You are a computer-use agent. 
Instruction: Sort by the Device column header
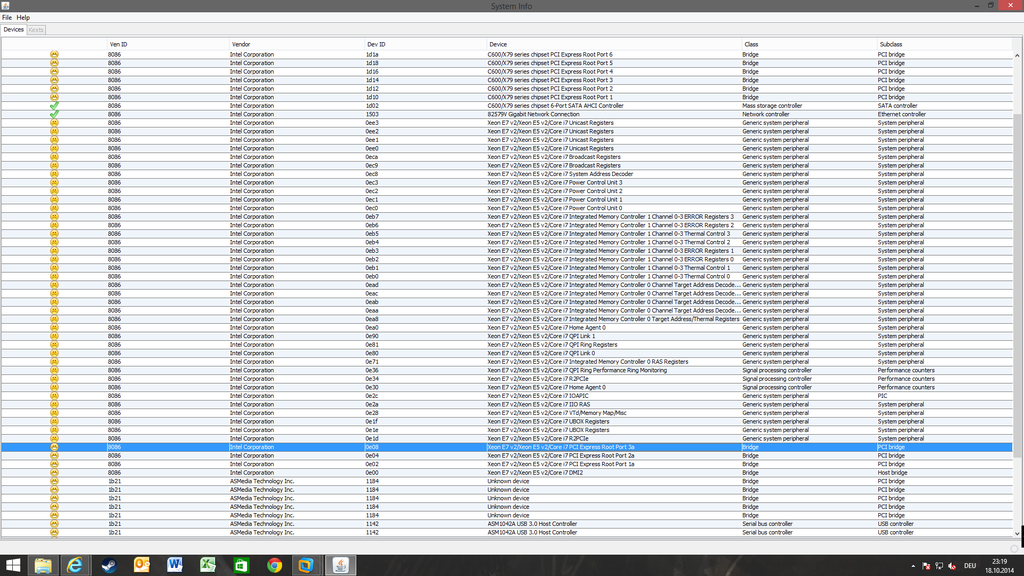613,44
